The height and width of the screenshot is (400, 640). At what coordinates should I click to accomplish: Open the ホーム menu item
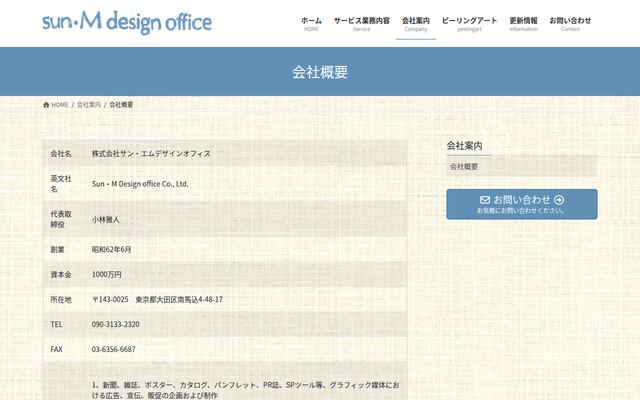pos(311,24)
